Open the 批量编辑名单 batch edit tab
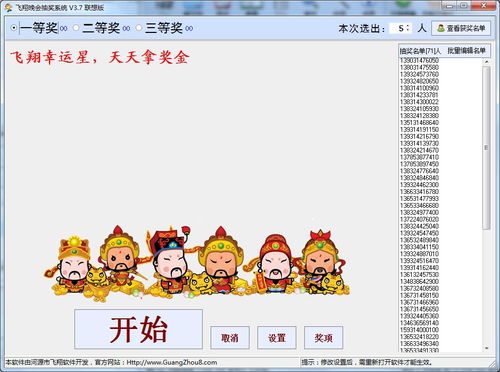The height and width of the screenshot is (372, 500). click(466, 51)
